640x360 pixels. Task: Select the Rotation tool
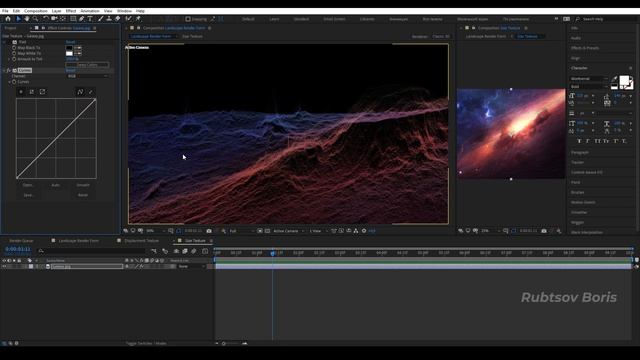(x=46, y=19)
